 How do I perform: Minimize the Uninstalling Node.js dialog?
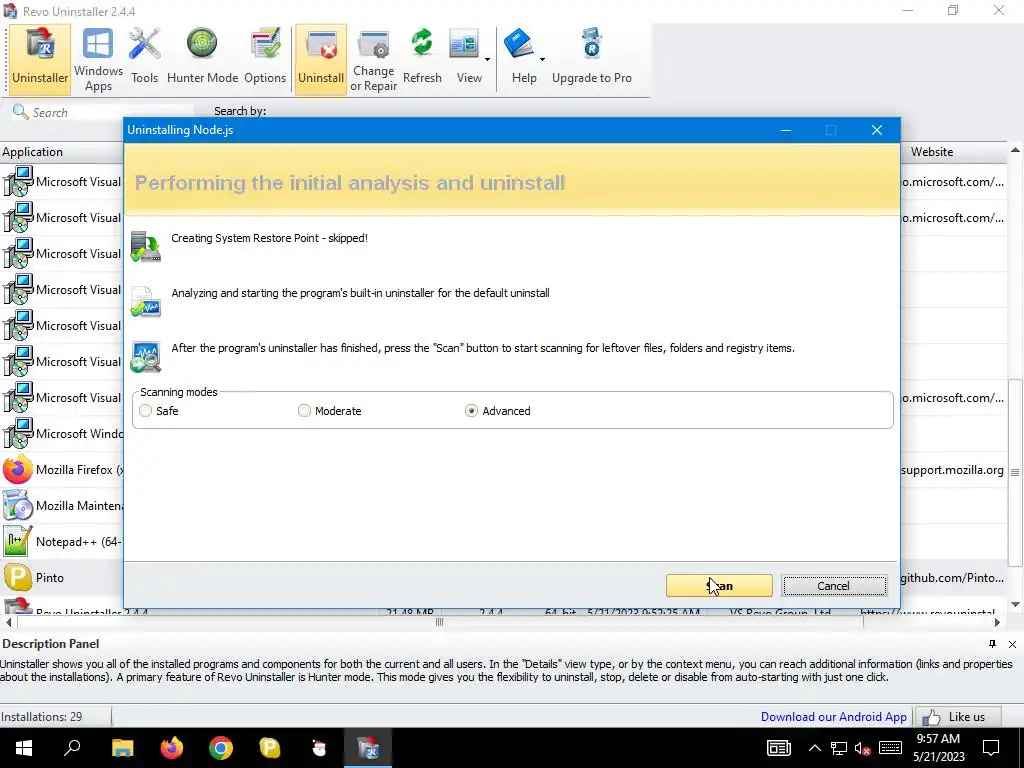click(786, 130)
